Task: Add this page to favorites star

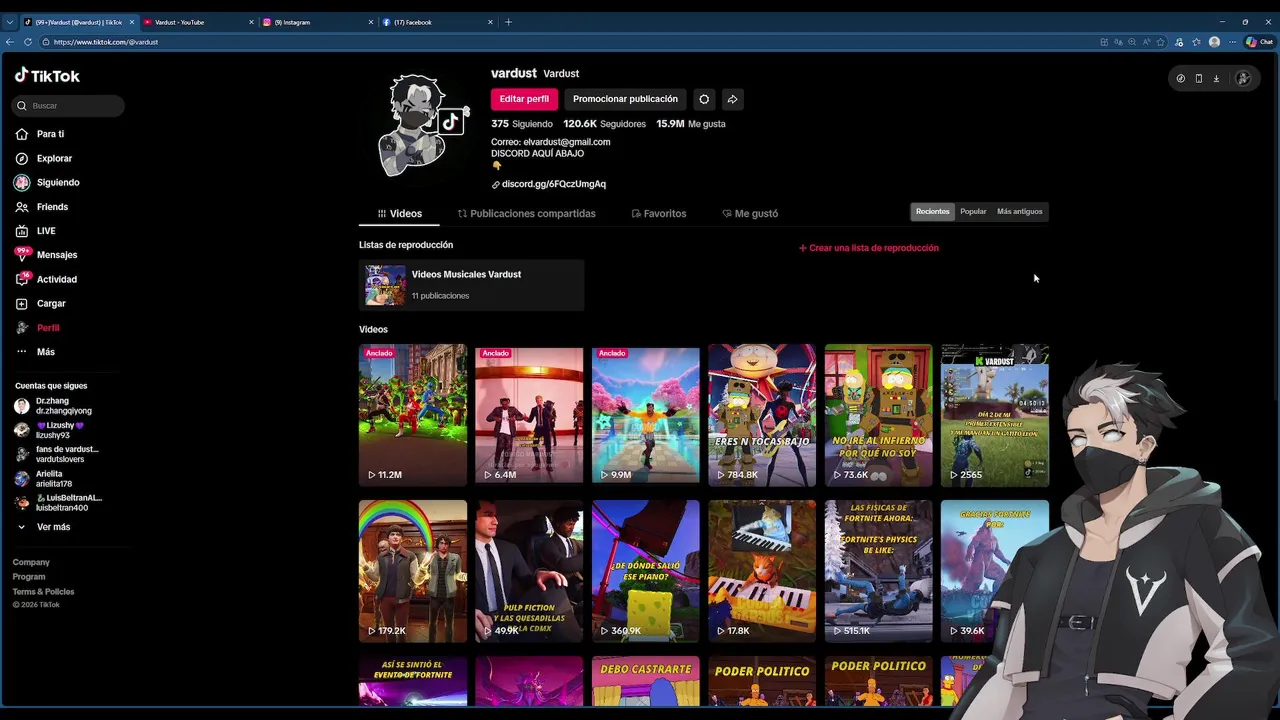Action: point(1160,42)
